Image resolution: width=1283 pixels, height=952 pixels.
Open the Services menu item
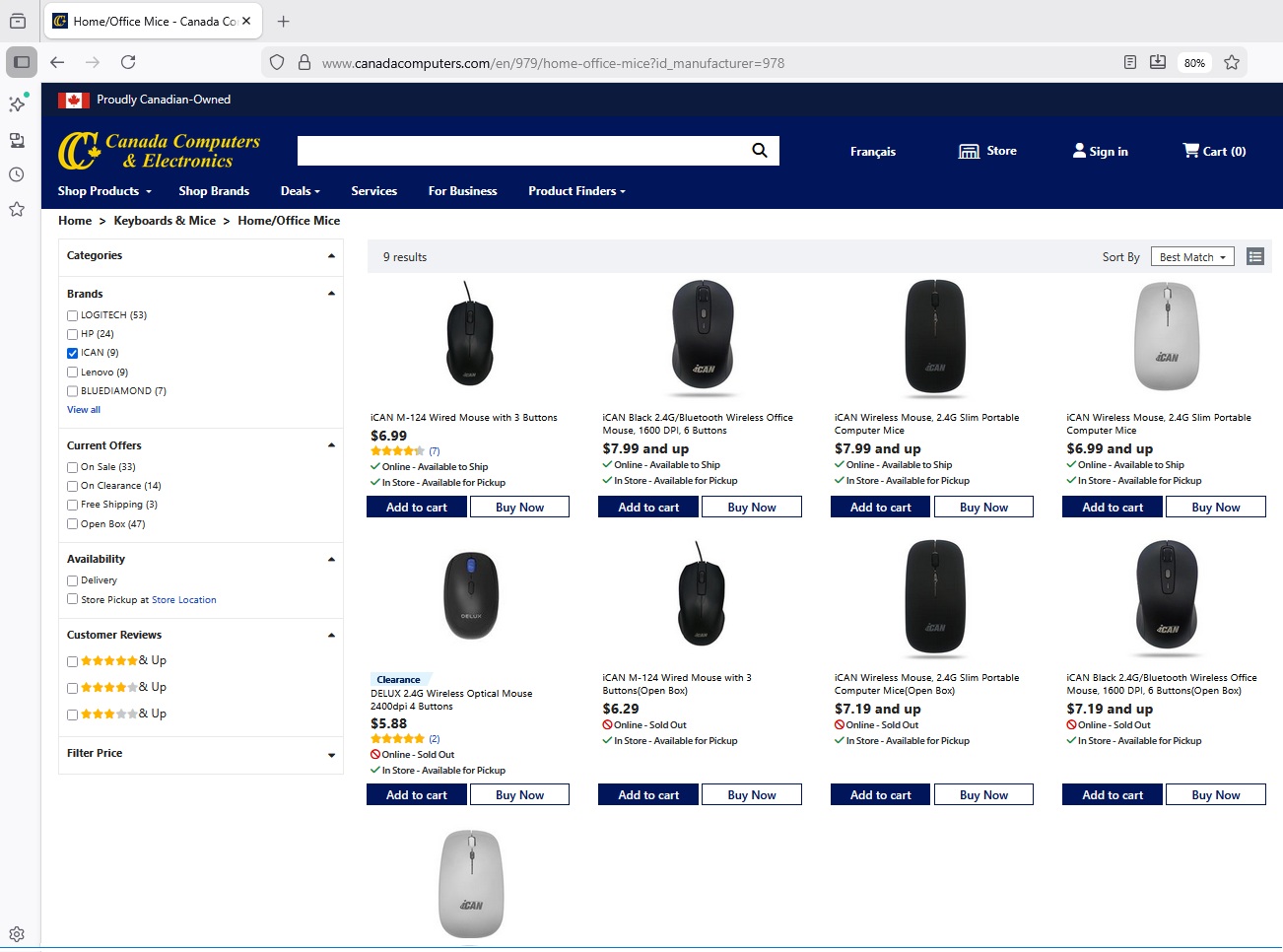click(x=374, y=191)
